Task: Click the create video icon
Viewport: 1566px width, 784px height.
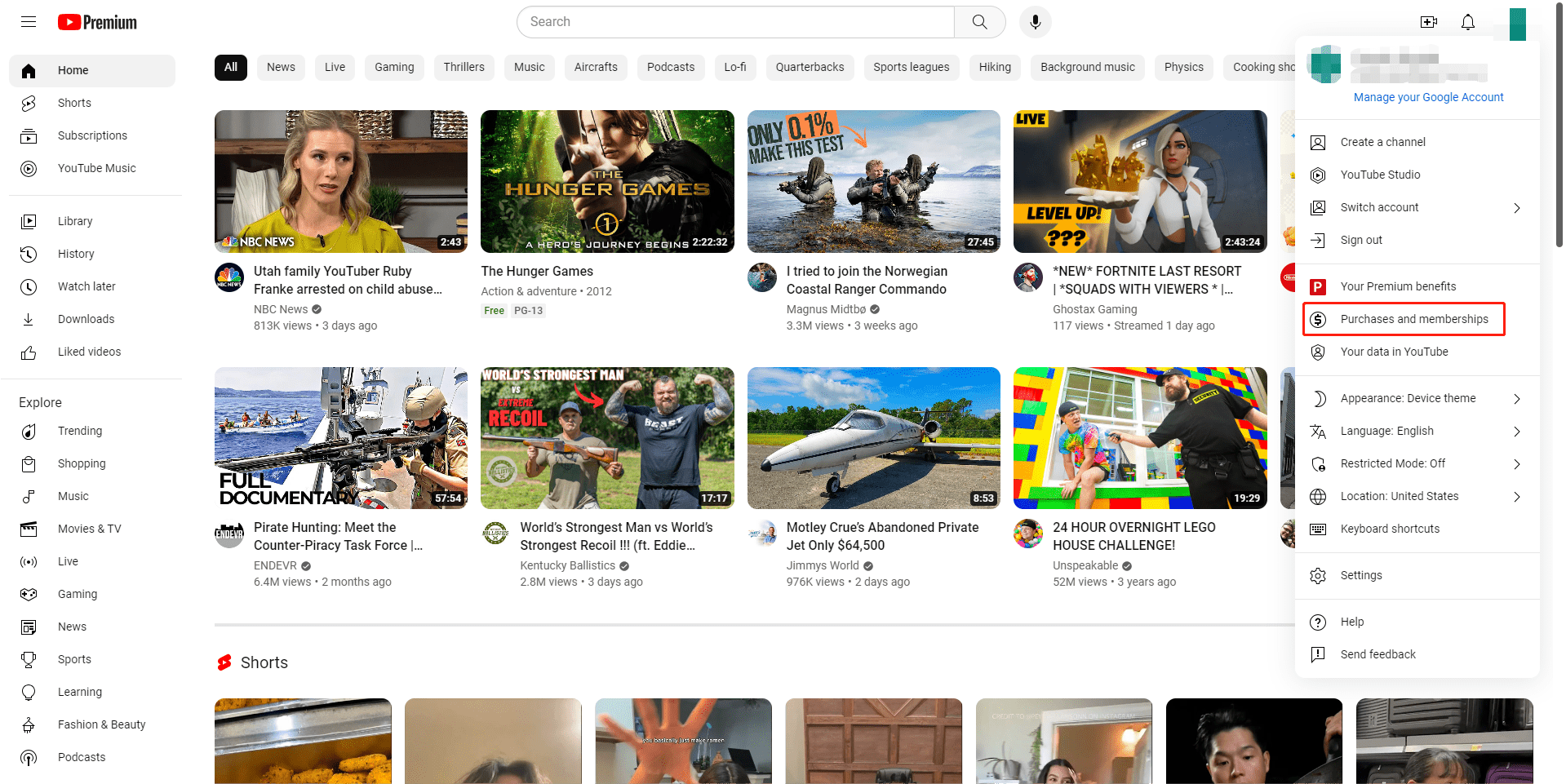Action: tap(1428, 22)
